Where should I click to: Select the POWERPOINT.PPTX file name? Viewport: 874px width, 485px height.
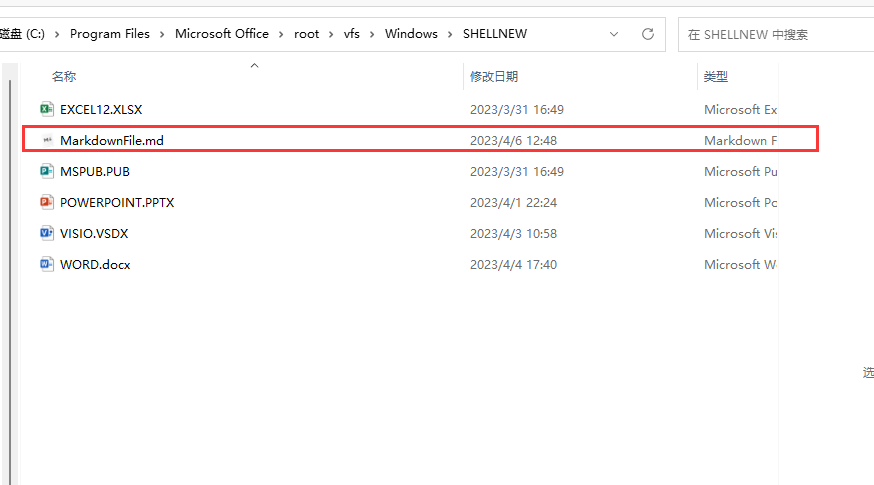(x=117, y=202)
